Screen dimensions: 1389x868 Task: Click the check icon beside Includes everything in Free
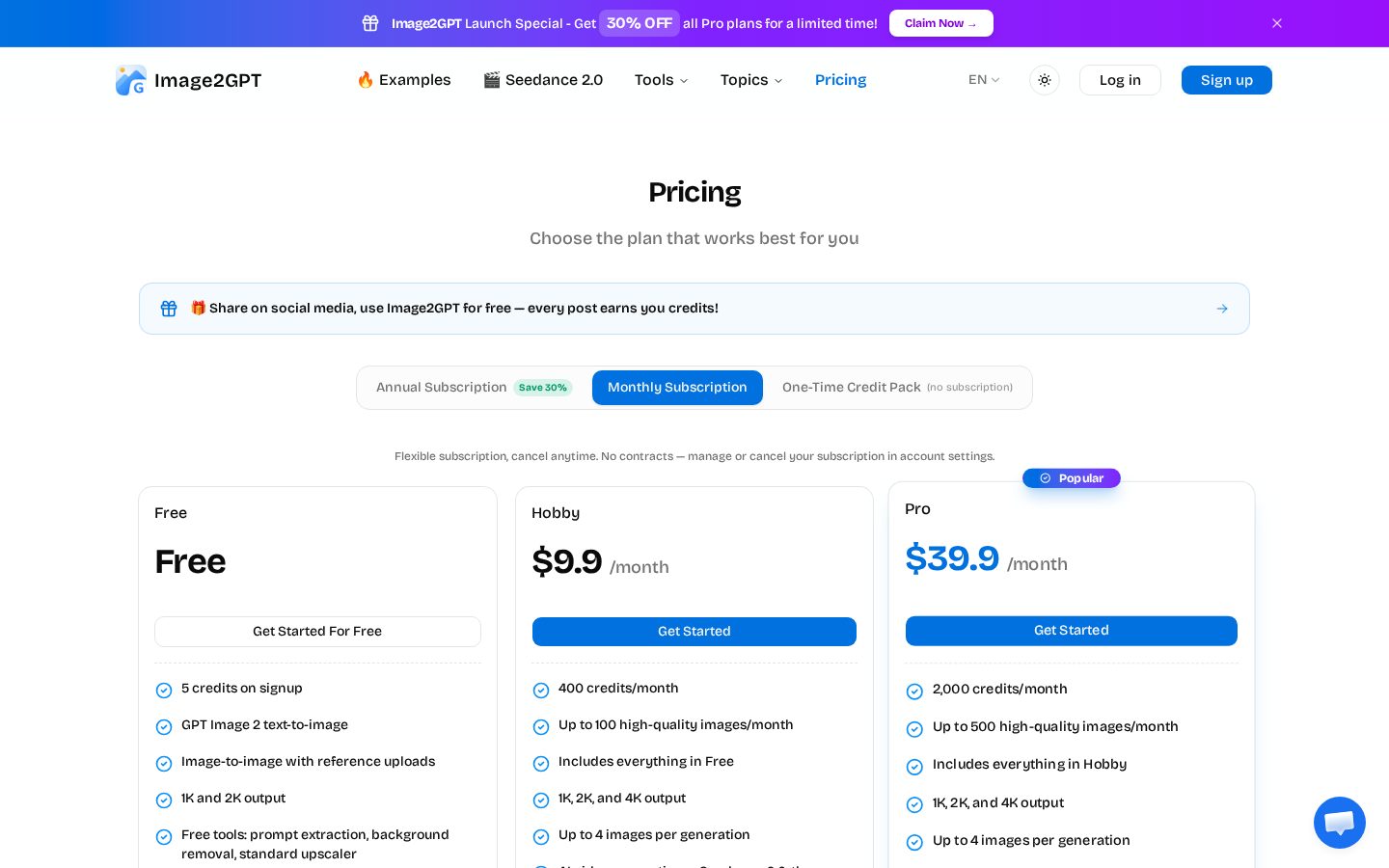[541, 763]
